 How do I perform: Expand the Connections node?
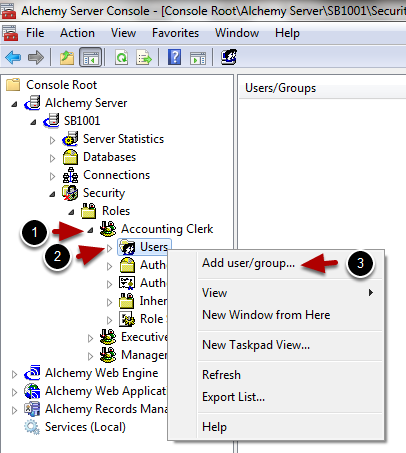pos(52,176)
